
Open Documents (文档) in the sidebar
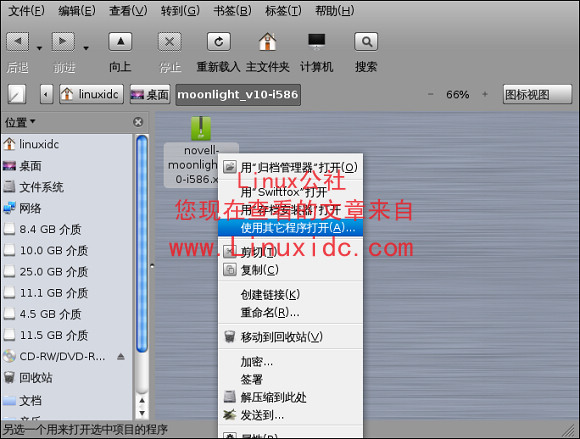click(x=67, y=401)
